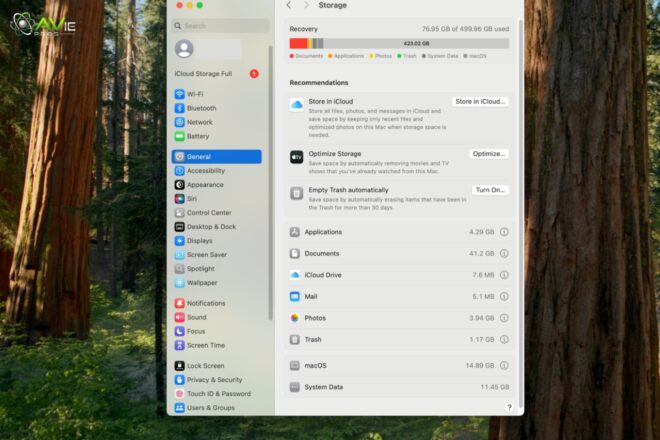Image resolution: width=660 pixels, height=440 pixels.
Task: Click the iCloud Drive row label
Action: pyautogui.click(x=323, y=275)
